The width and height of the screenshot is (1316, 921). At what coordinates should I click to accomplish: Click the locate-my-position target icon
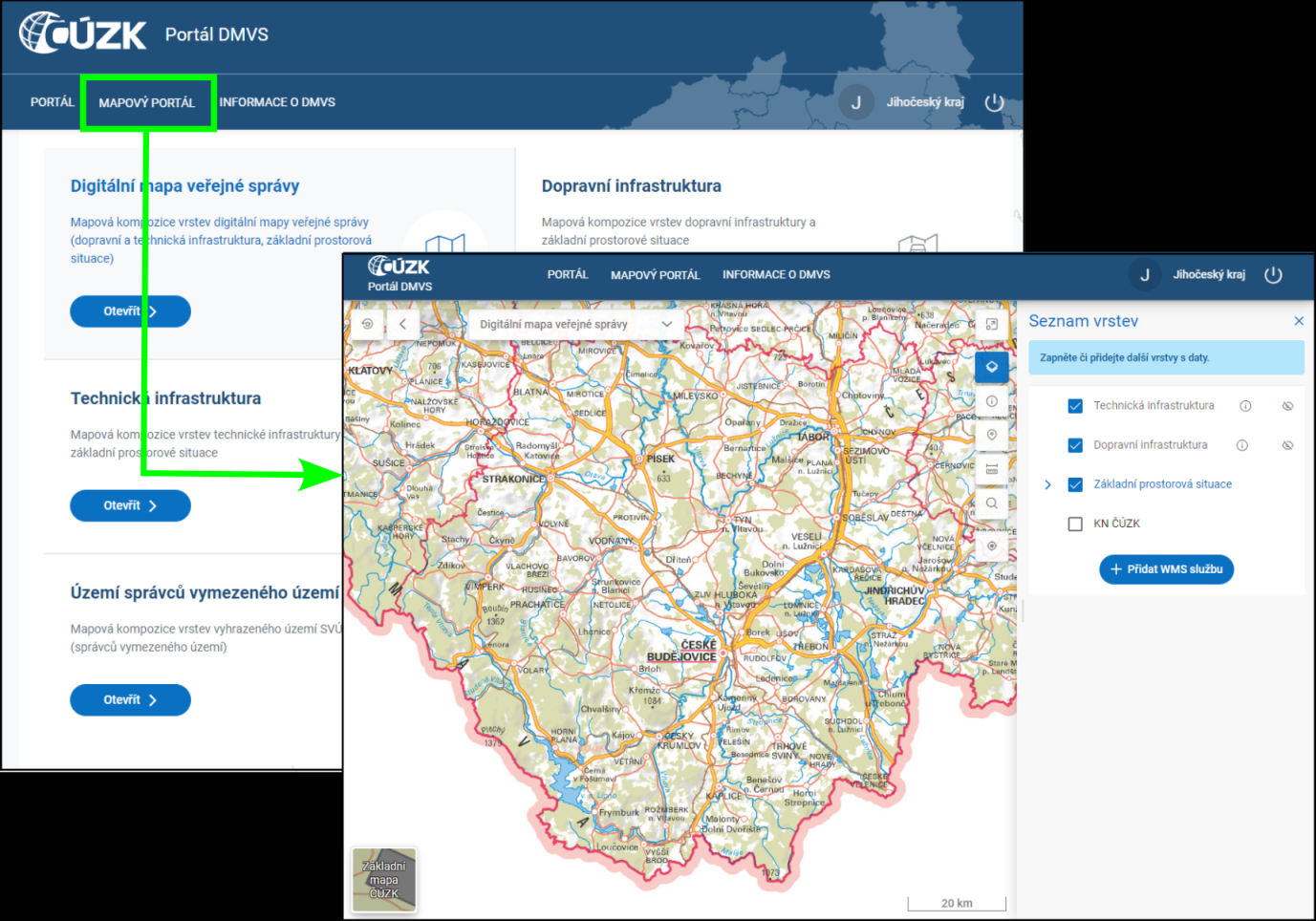(x=991, y=546)
